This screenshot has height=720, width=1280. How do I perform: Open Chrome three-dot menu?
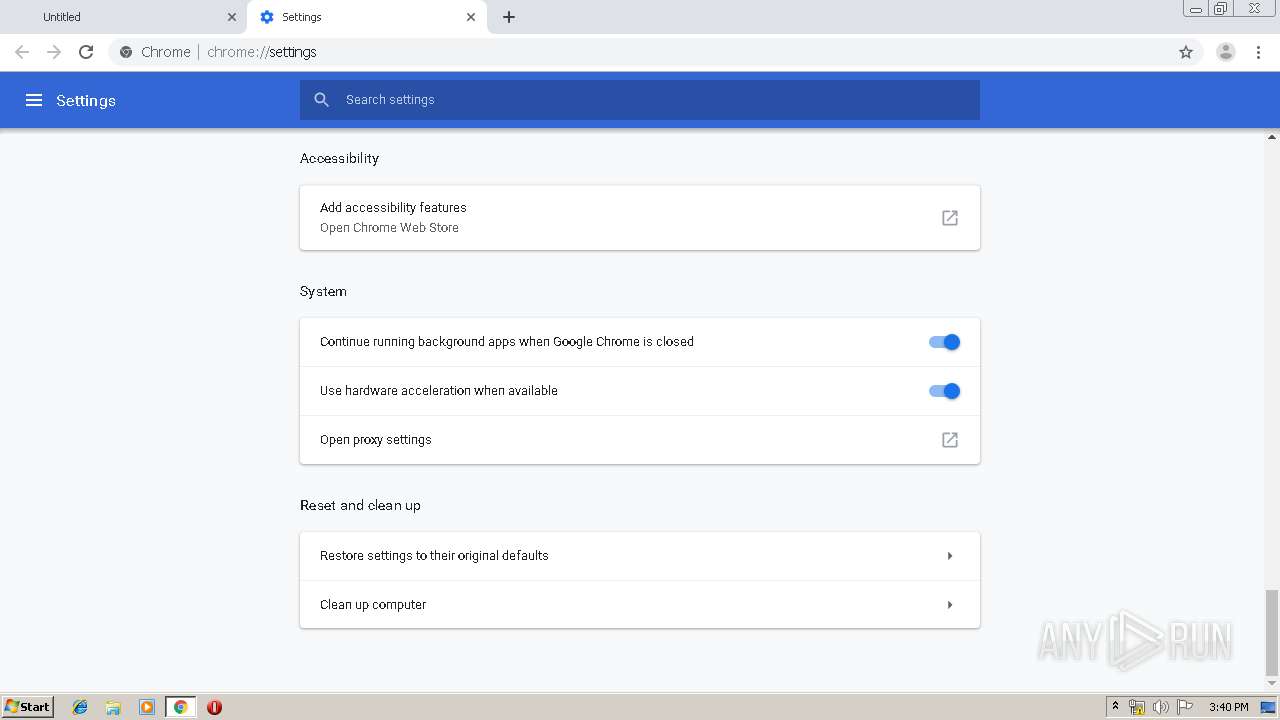point(1259,52)
